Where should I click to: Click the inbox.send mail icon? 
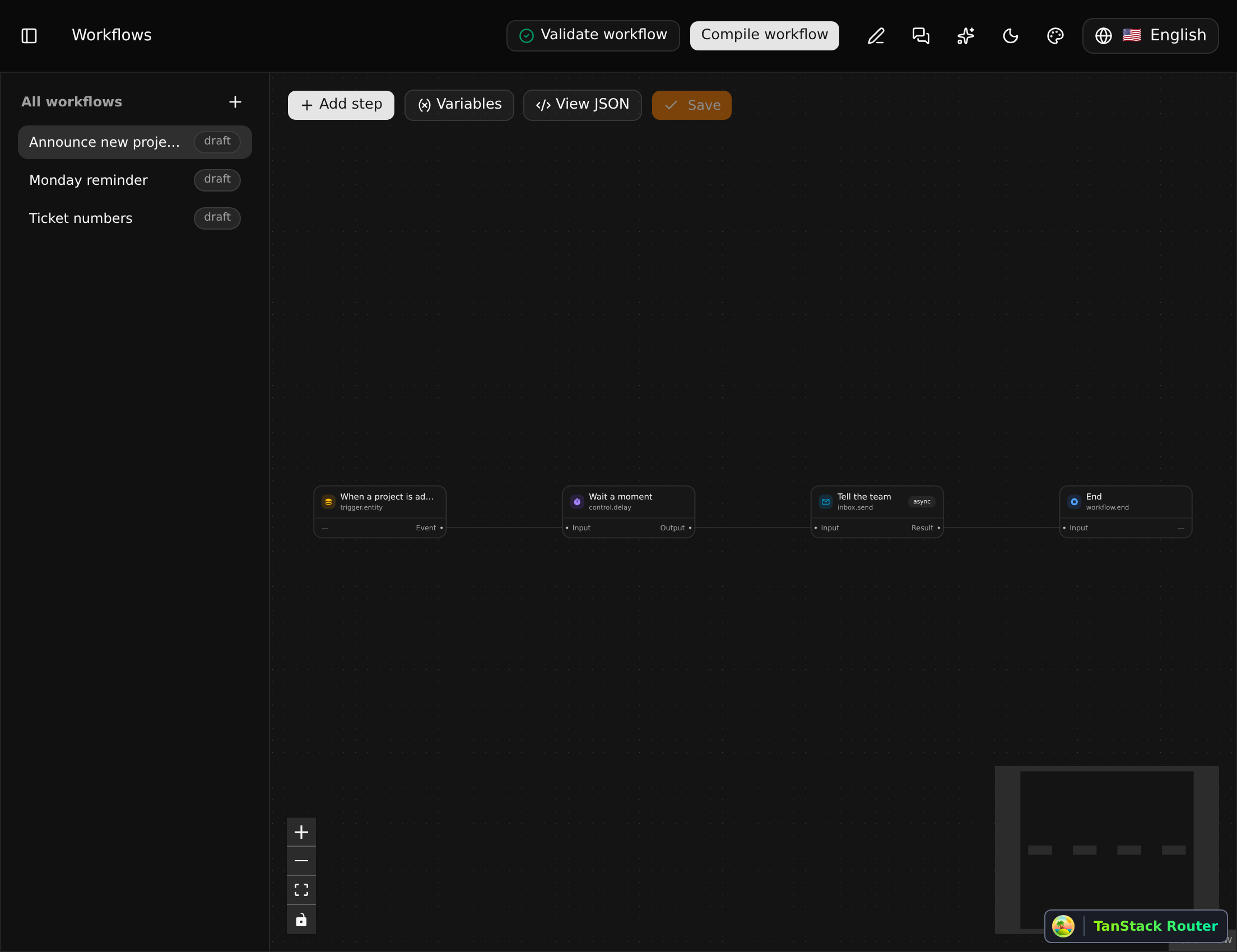tap(826, 501)
